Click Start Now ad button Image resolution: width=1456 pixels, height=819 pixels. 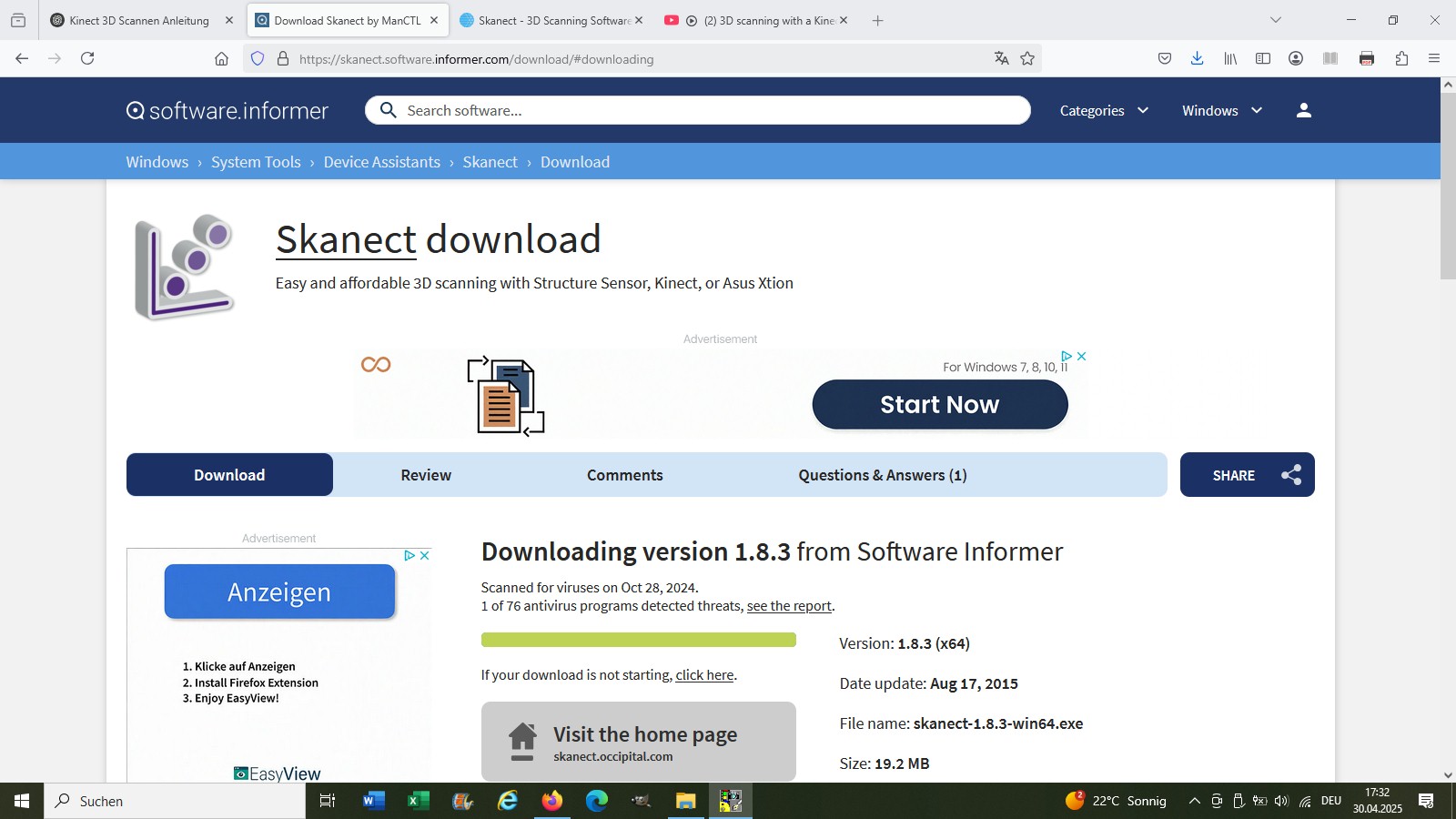tap(940, 404)
